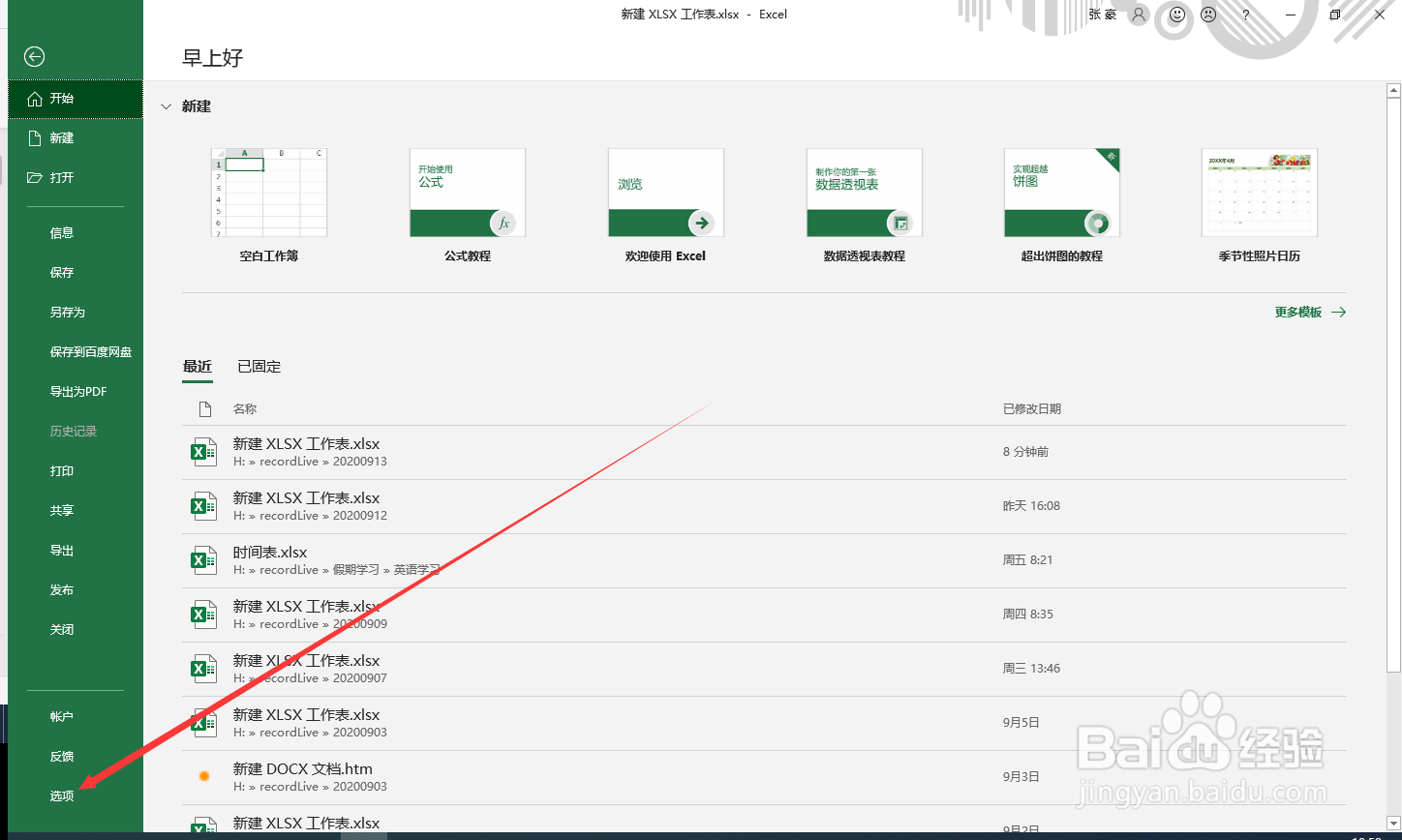Click the file type column header icon
1402x840 pixels.
click(x=204, y=409)
